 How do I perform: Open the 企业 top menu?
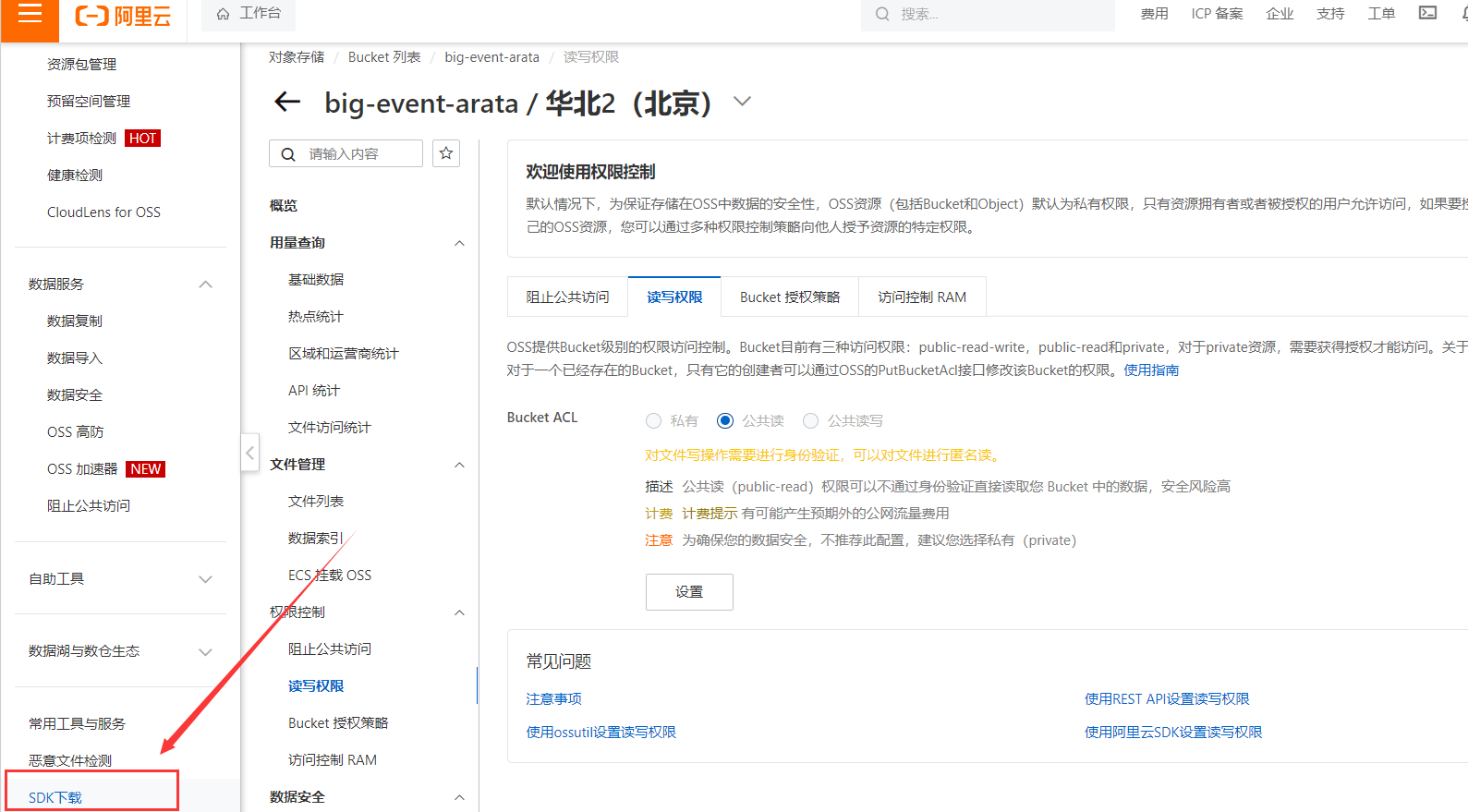pos(1280,14)
